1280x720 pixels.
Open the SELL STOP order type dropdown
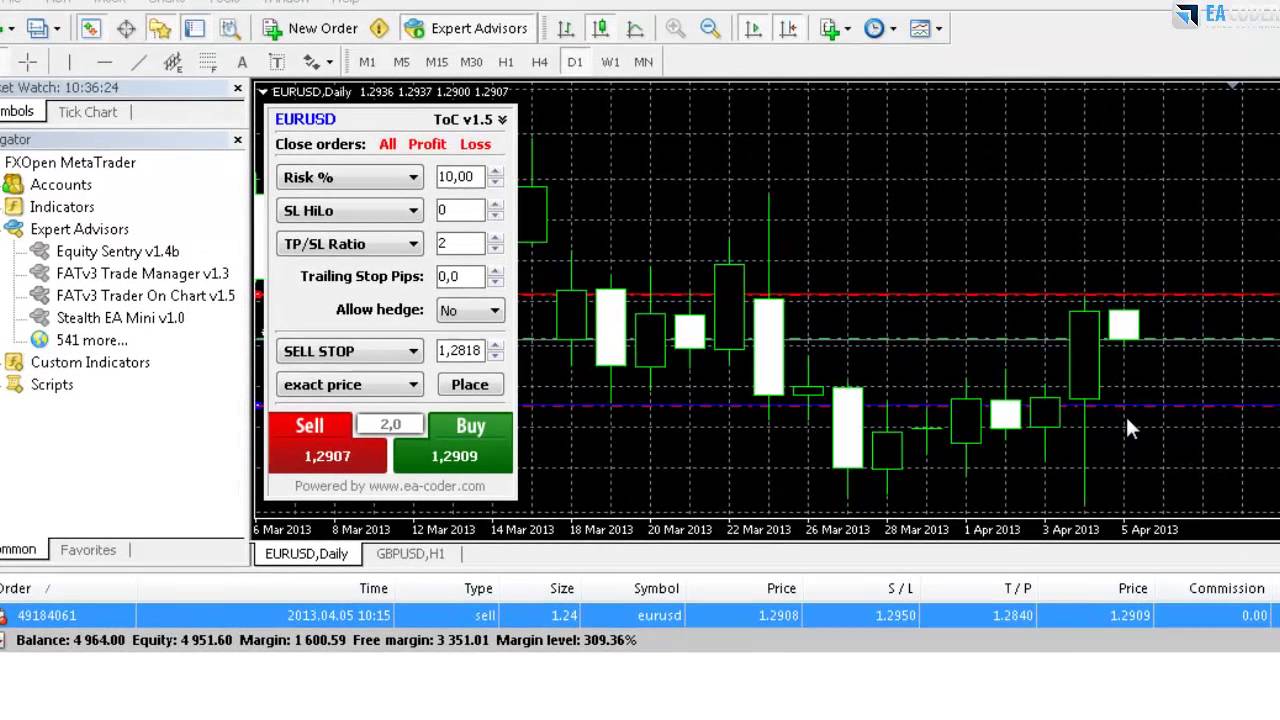click(350, 351)
